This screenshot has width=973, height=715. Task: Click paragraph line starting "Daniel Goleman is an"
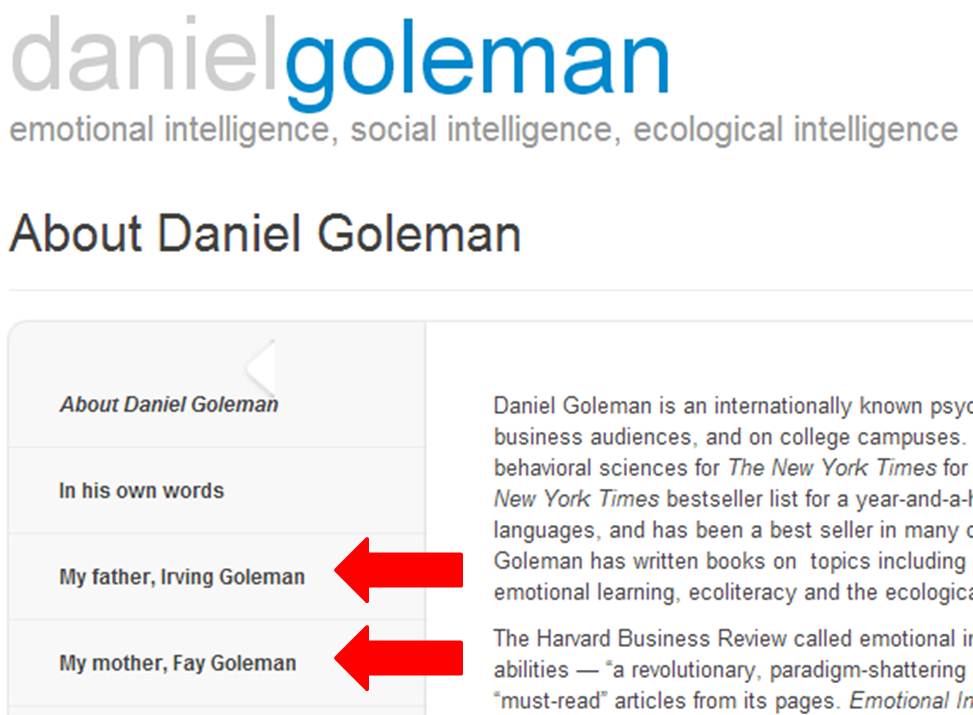[733, 406]
